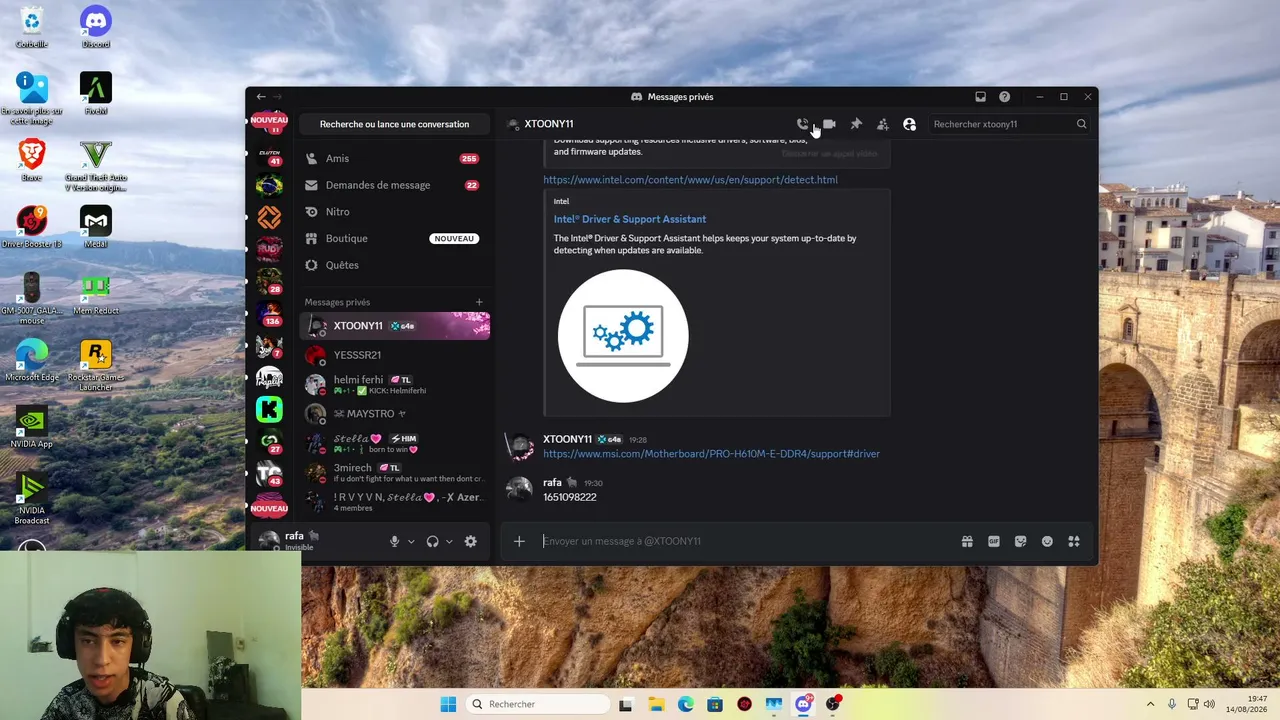Screen dimensions: 1280x720
Task: Open the Windows Start menu
Action: [448, 704]
